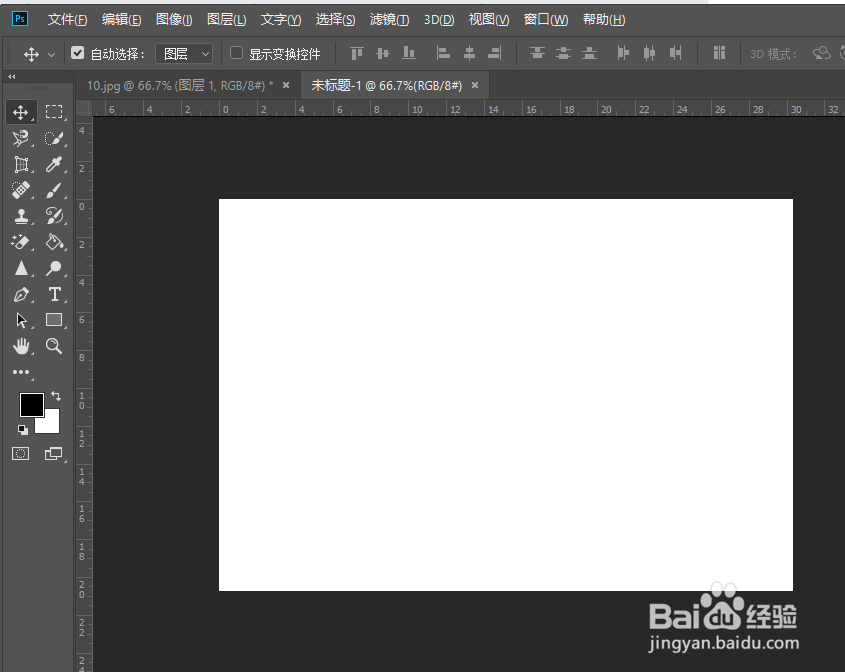
Task: Click the Auto-Align Layers icon
Action: pyautogui.click(x=719, y=53)
